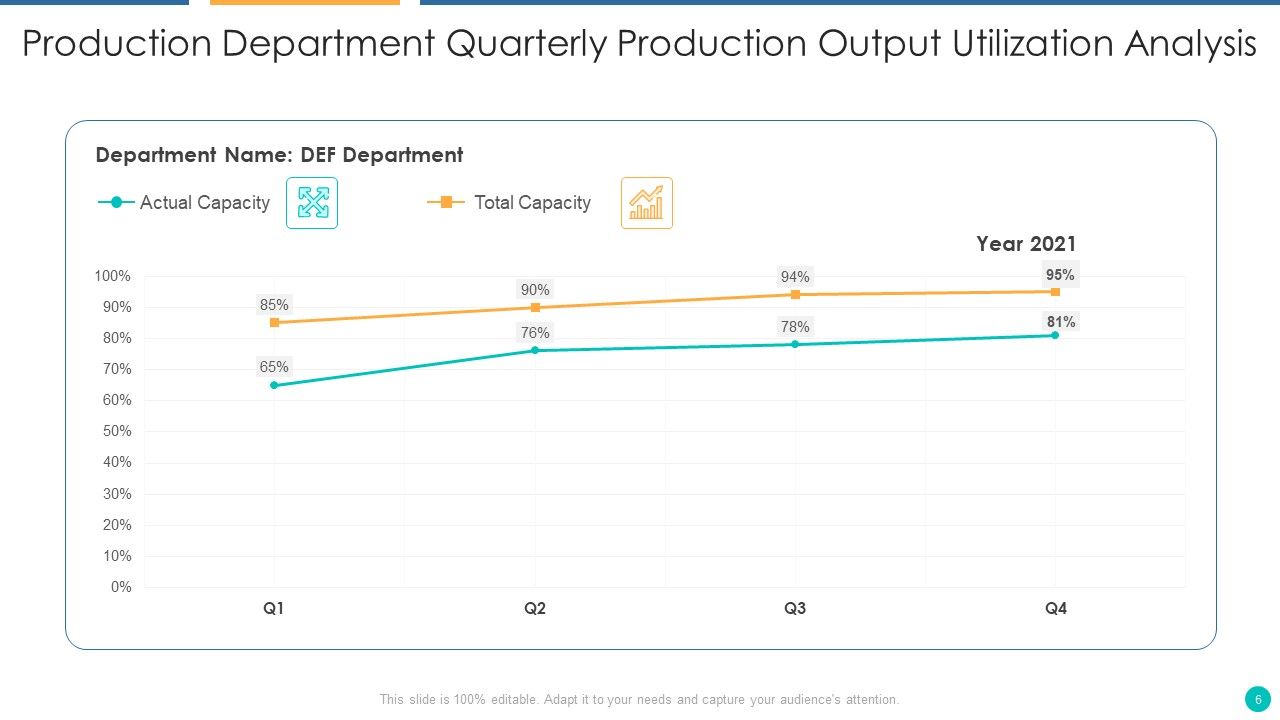The width and height of the screenshot is (1280, 720).
Task: Click the 90% Total Capacity Q2 label
Action: (535, 290)
